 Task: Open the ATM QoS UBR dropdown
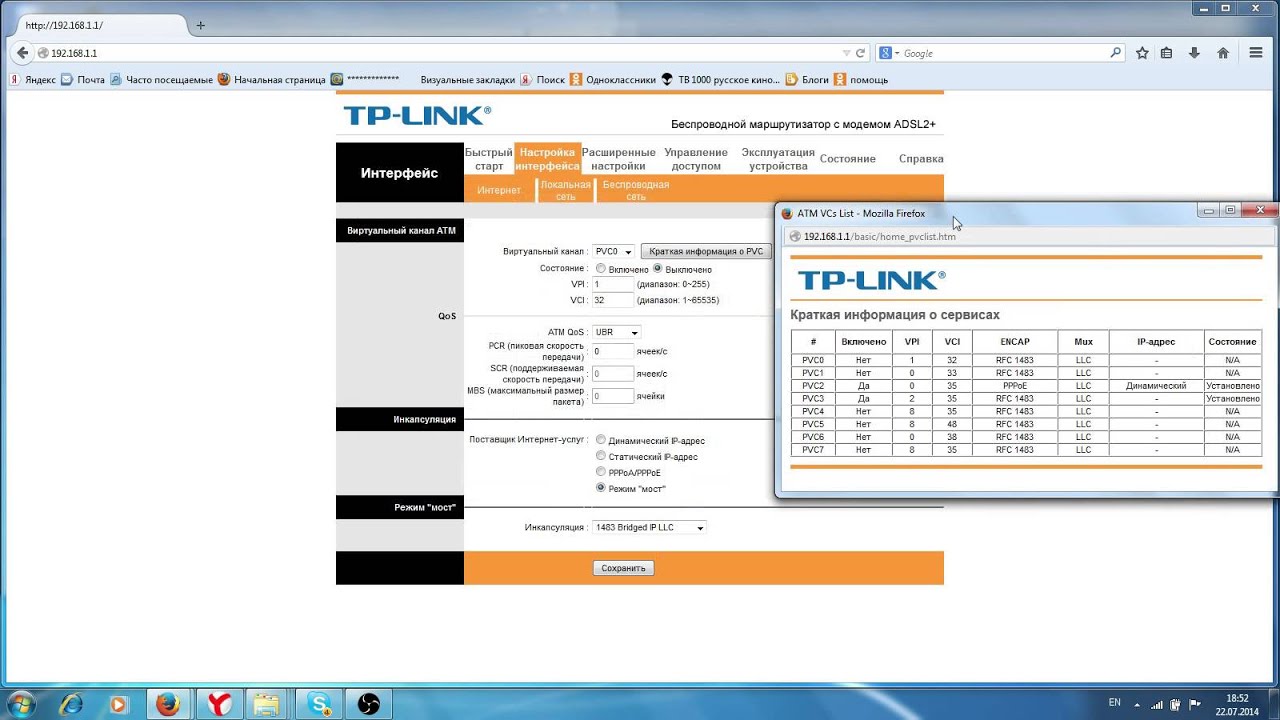point(616,332)
